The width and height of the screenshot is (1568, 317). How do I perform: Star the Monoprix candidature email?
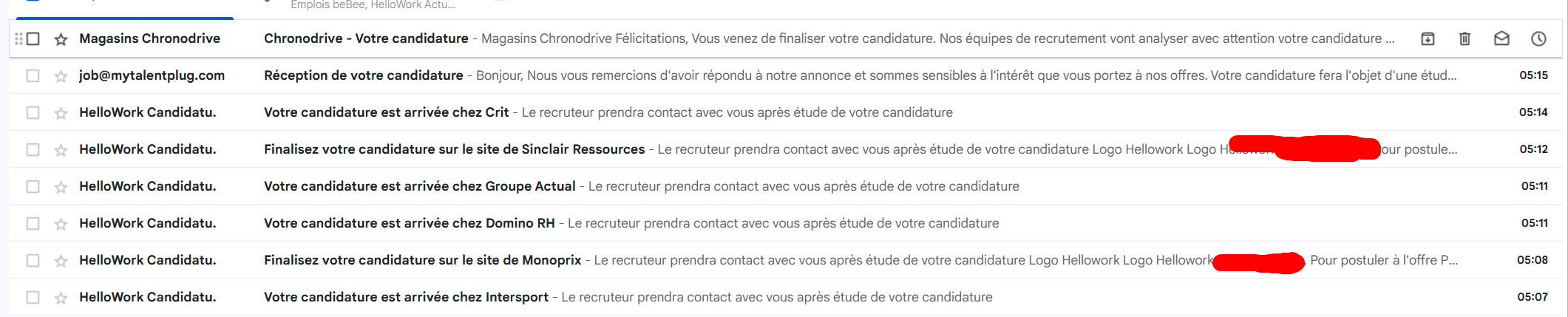[x=61, y=261]
